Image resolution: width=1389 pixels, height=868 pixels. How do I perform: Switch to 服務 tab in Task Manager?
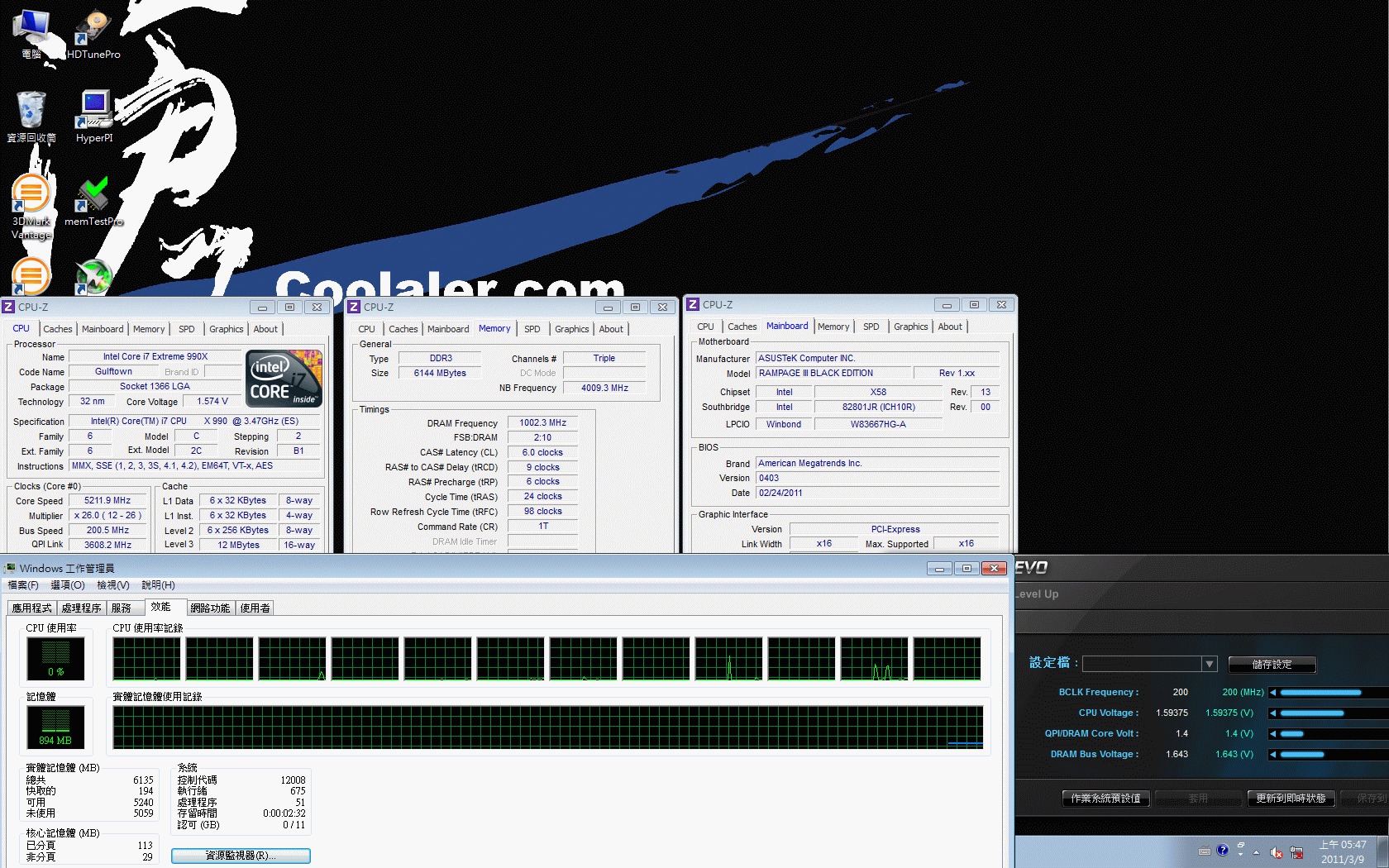[122, 608]
